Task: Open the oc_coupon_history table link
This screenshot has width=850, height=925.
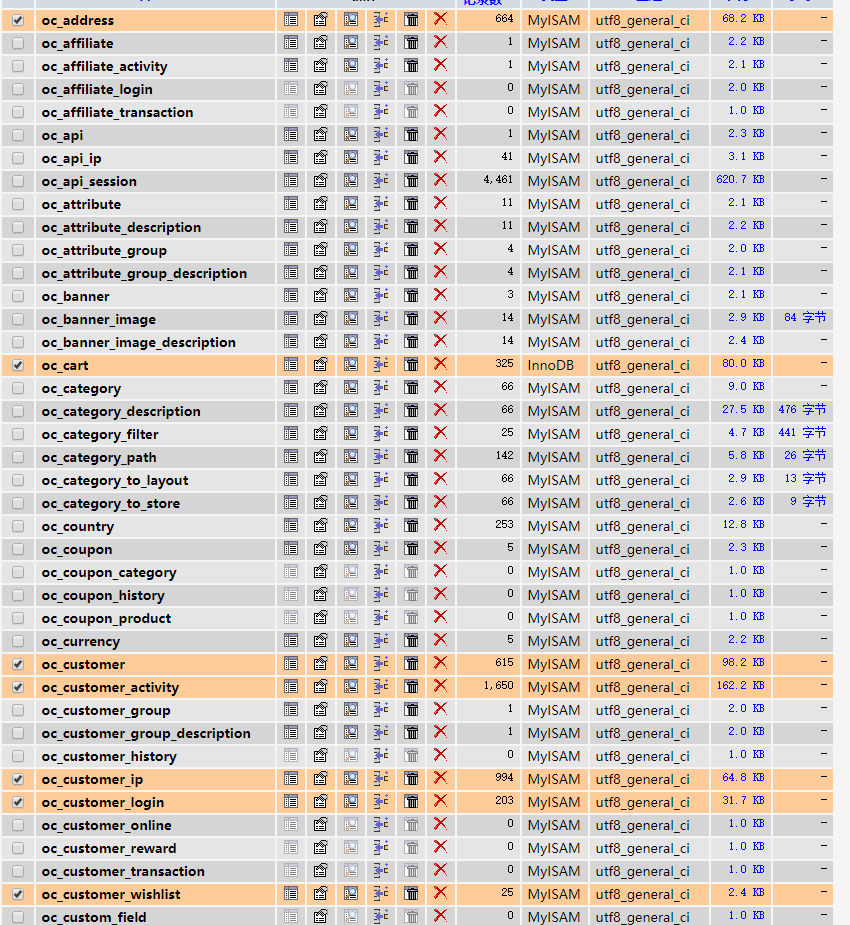Action: [103, 596]
